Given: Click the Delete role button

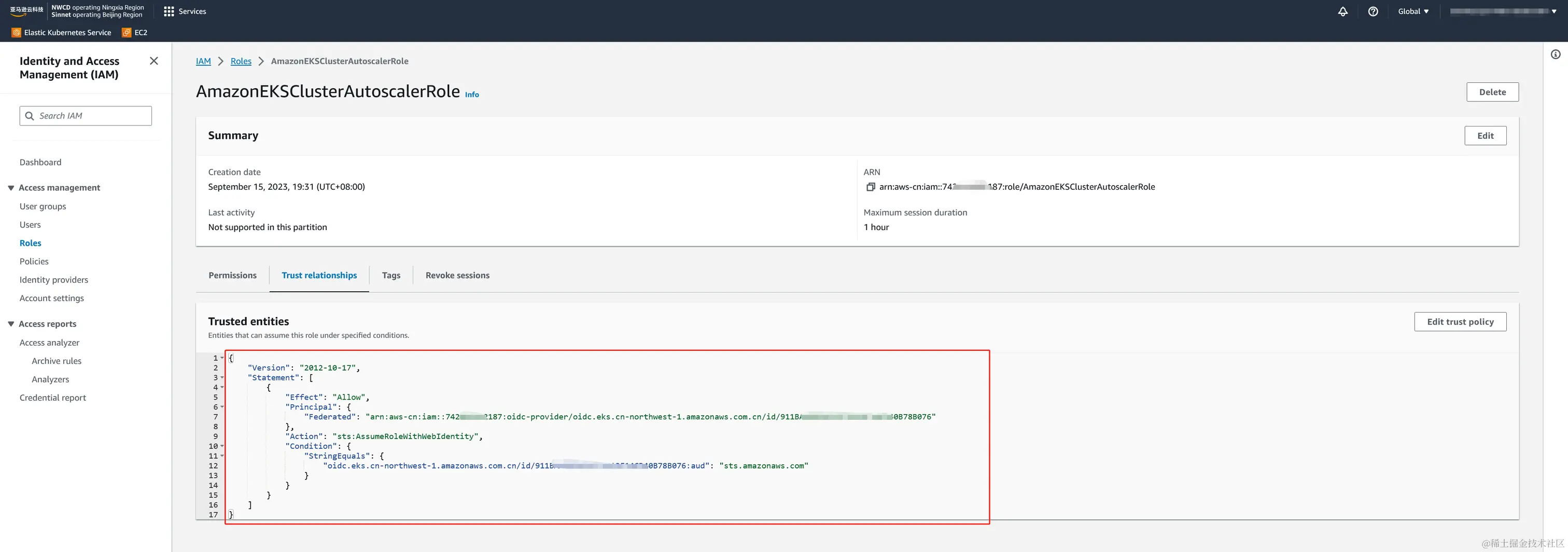Looking at the screenshot, I should click(1492, 92).
